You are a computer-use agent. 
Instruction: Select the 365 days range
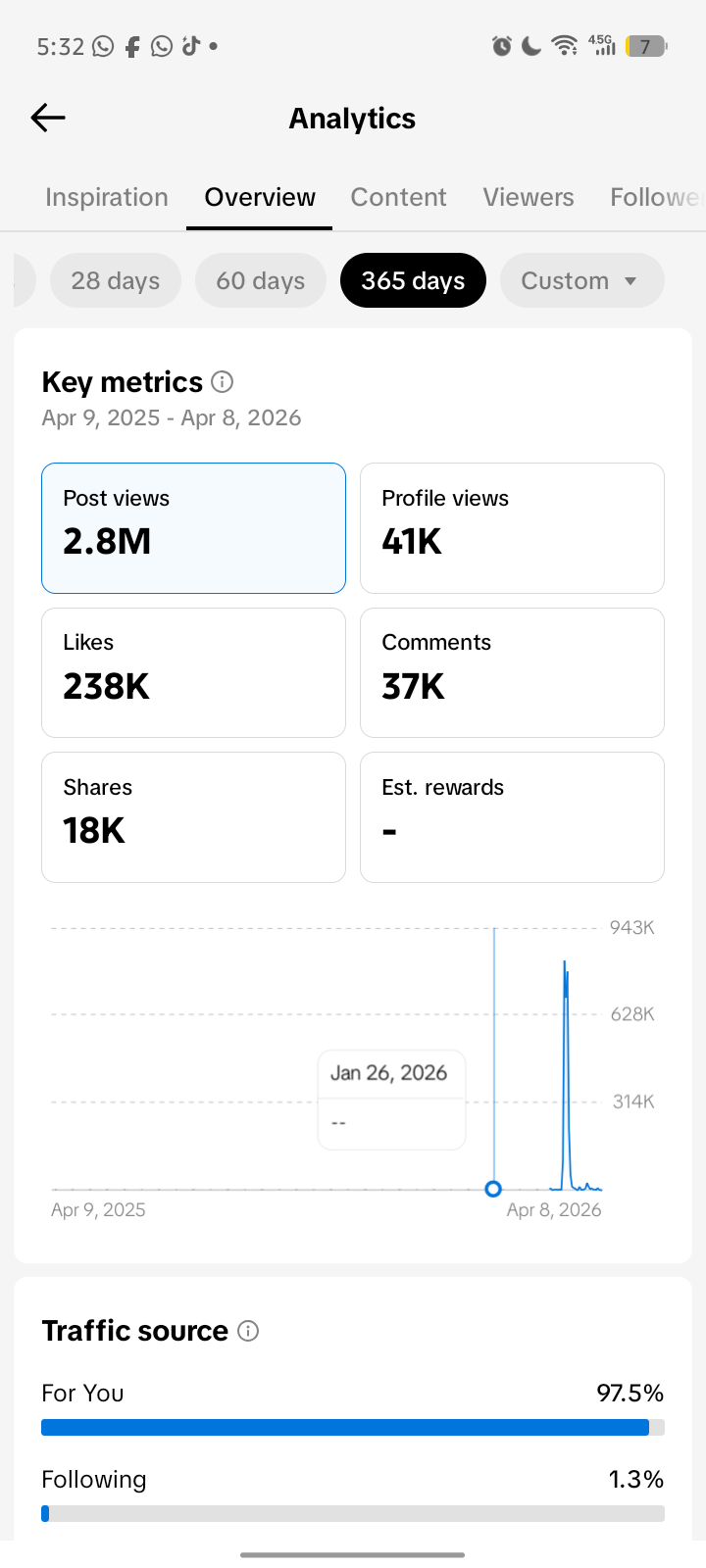click(x=413, y=280)
